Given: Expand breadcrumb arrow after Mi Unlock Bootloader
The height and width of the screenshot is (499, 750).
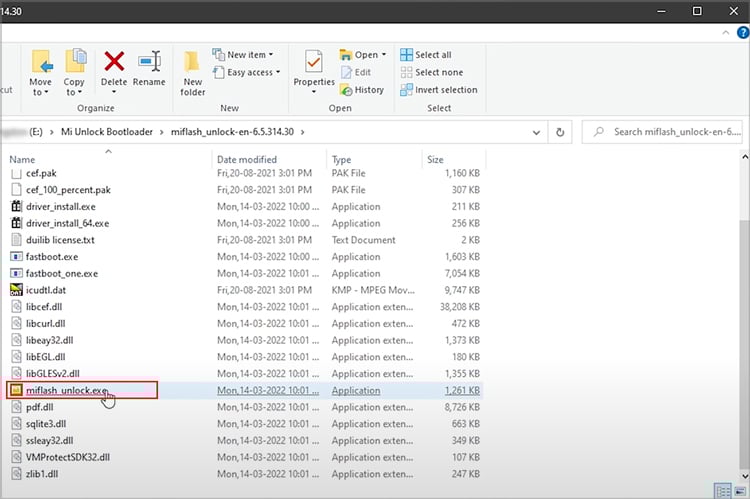Looking at the screenshot, I should tap(162, 132).
